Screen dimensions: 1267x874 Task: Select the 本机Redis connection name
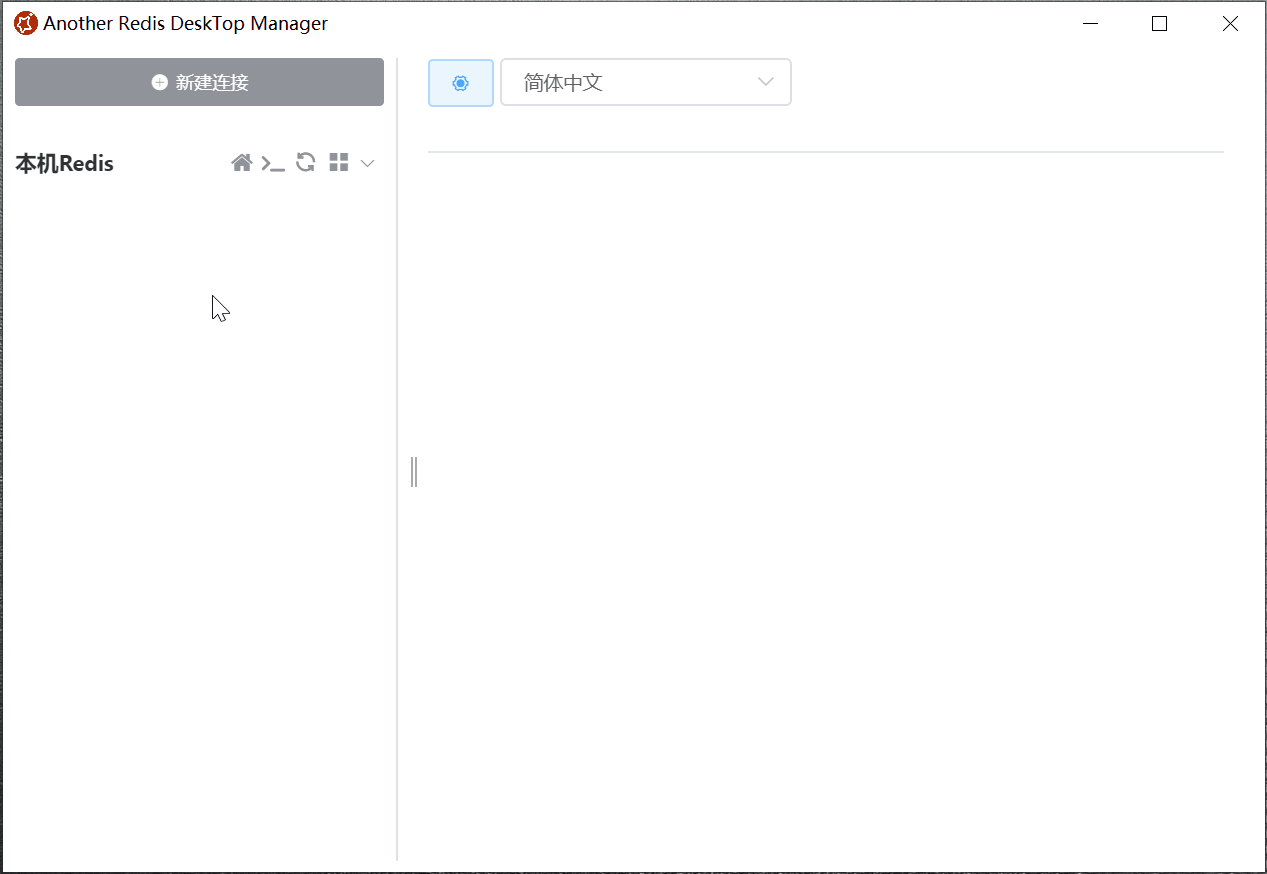click(65, 164)
